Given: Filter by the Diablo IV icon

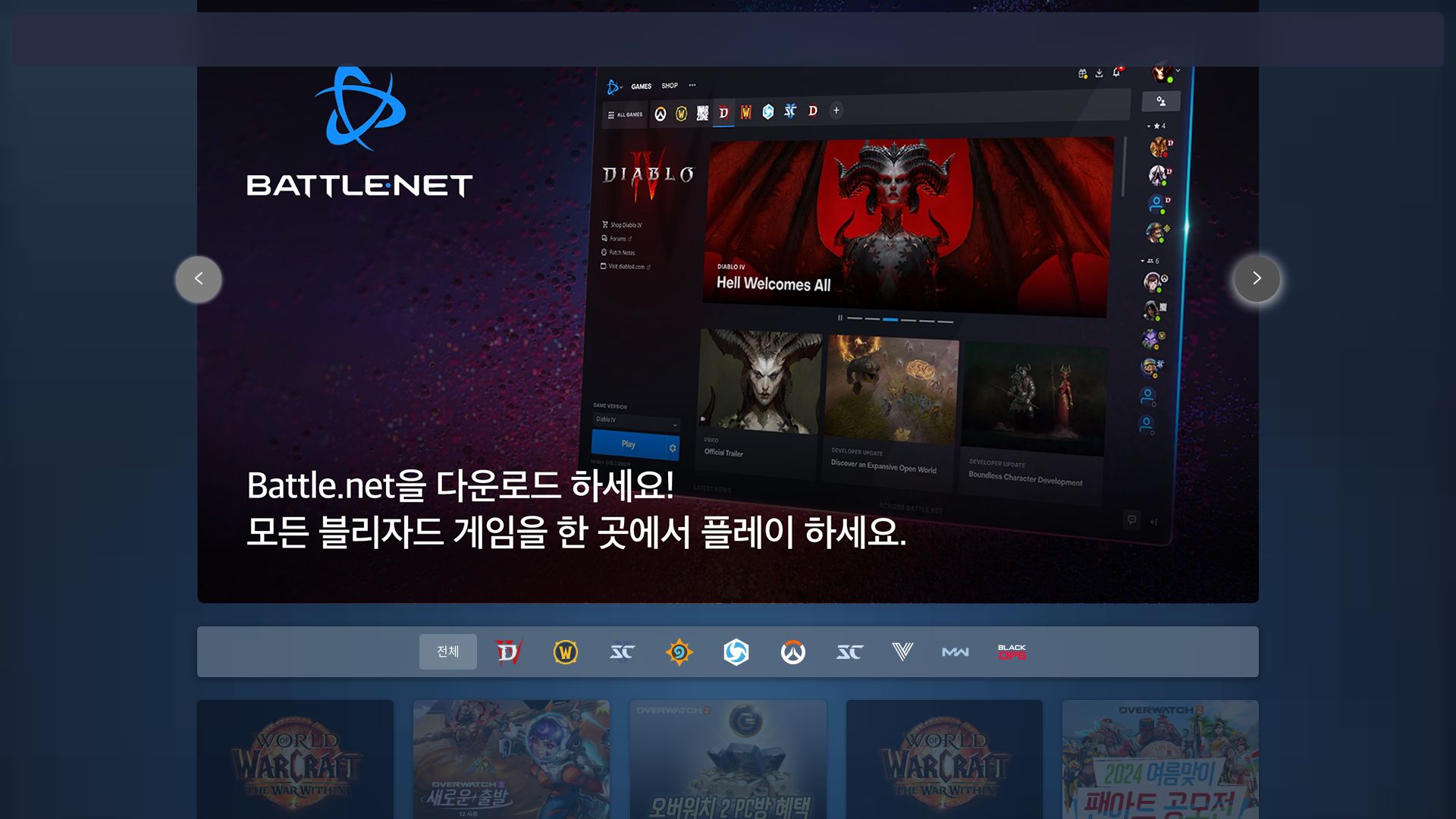Looking at the screenshot, I should coord(509,651).
